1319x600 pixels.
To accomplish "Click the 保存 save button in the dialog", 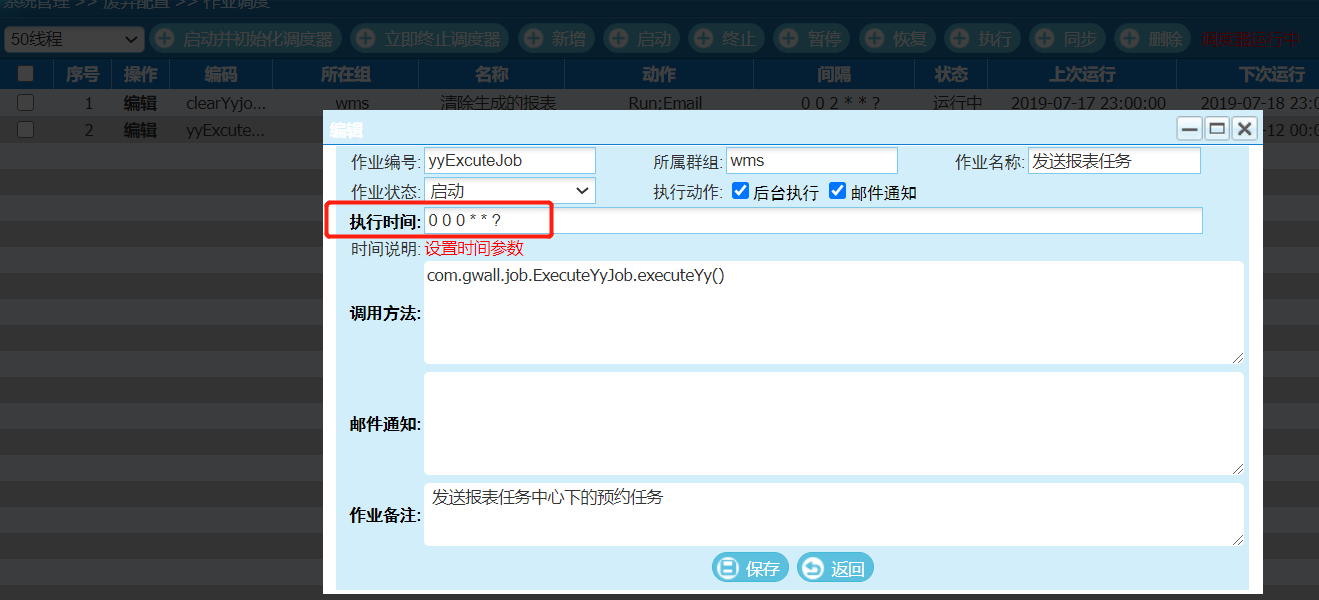I will coord(750,568).
